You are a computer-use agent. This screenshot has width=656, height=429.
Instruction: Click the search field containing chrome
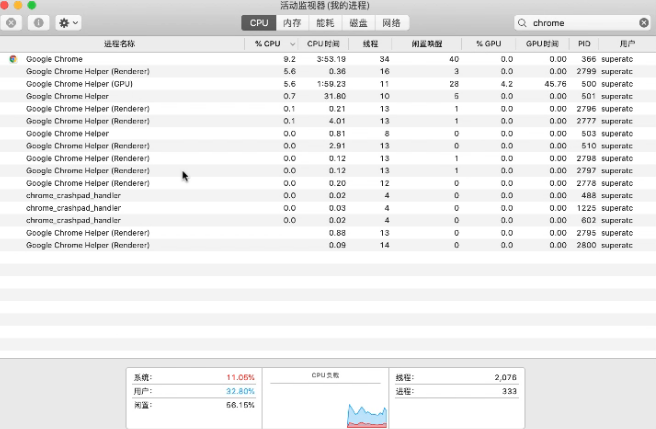pos(582,23)
